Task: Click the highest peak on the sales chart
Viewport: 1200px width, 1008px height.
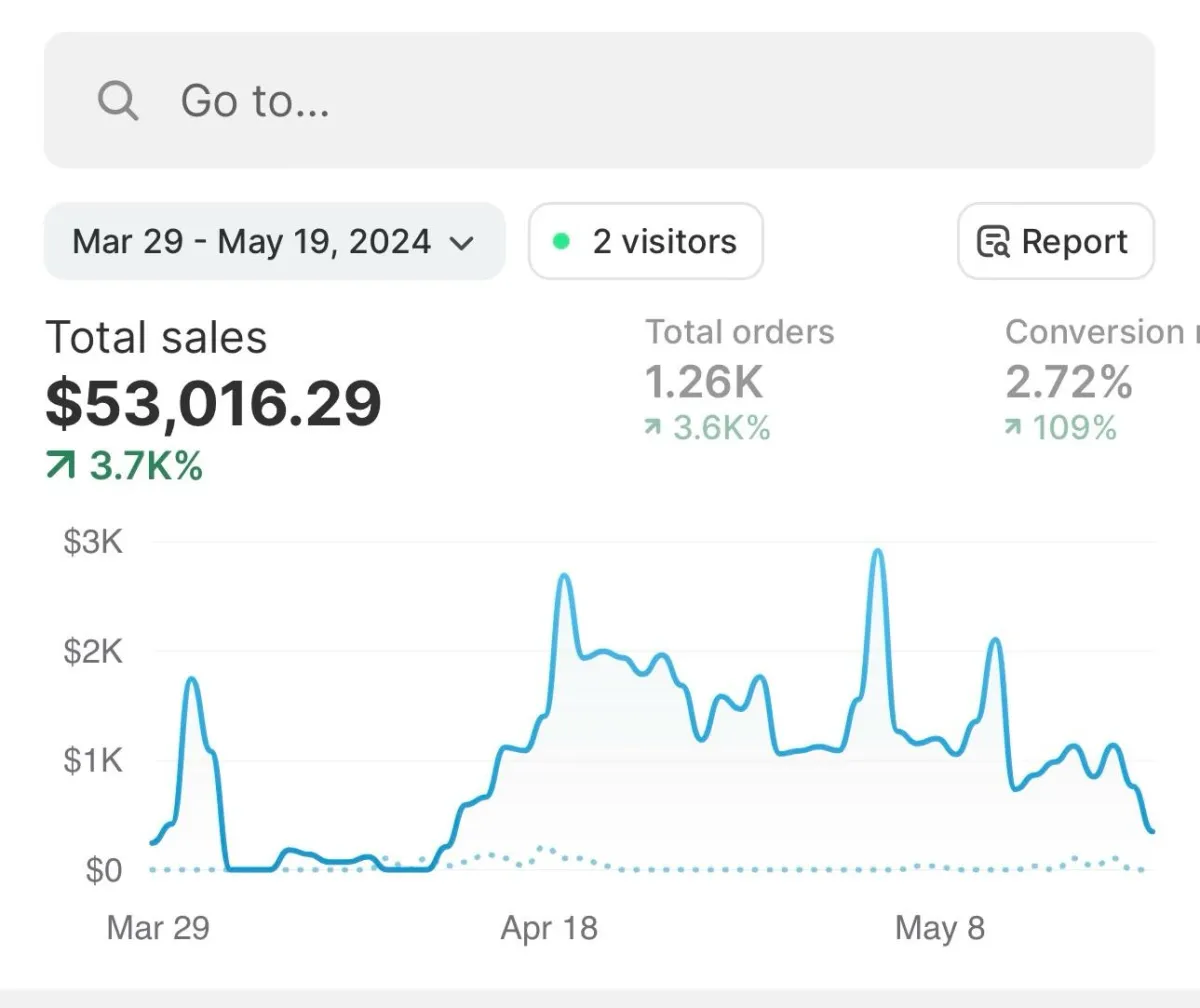Action: pyautogui.click(x=877, y=551)
